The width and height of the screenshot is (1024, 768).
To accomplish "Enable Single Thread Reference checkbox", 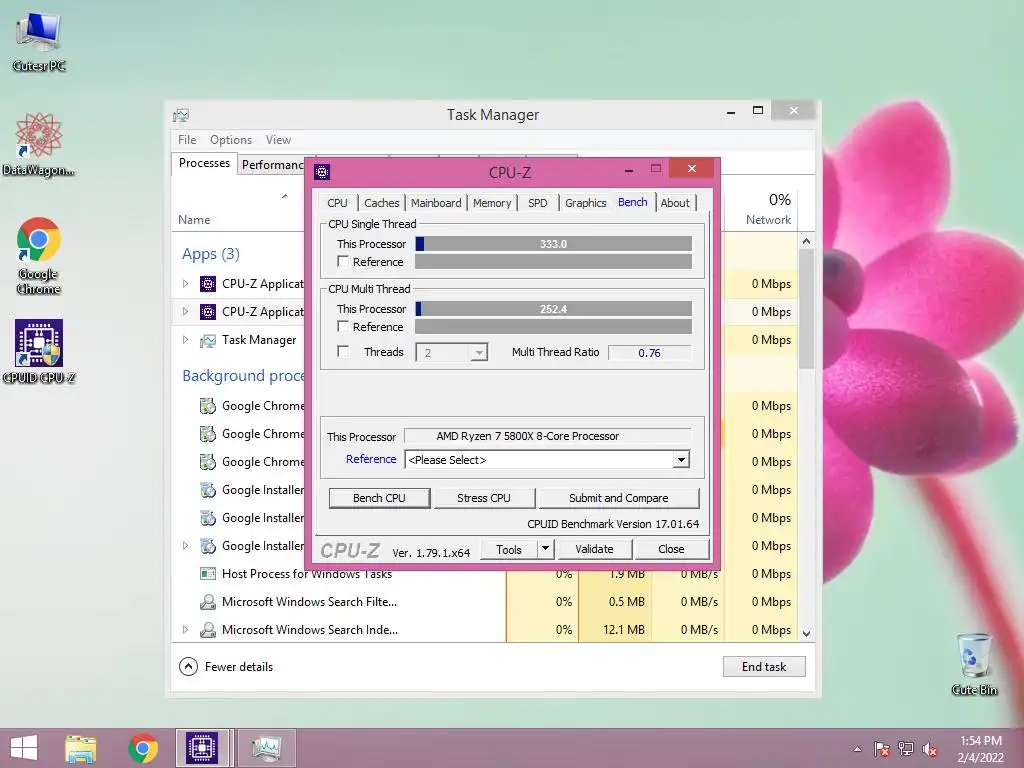I will pyautogui.click(x=343, y=261).
